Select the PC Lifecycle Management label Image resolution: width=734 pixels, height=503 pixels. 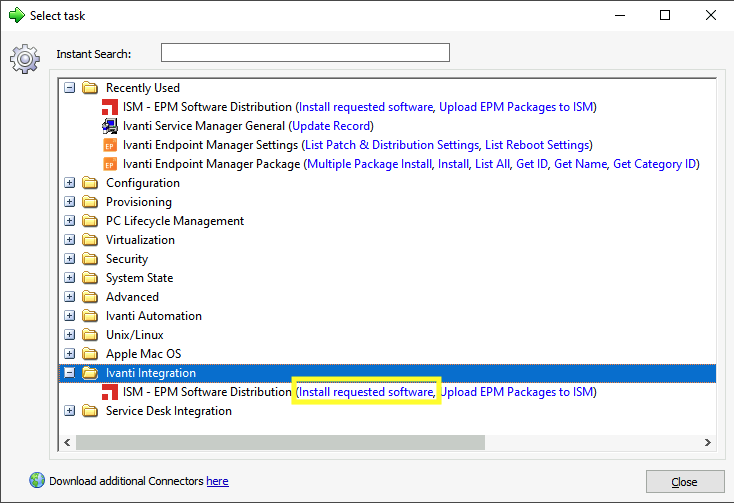(175, 221)
